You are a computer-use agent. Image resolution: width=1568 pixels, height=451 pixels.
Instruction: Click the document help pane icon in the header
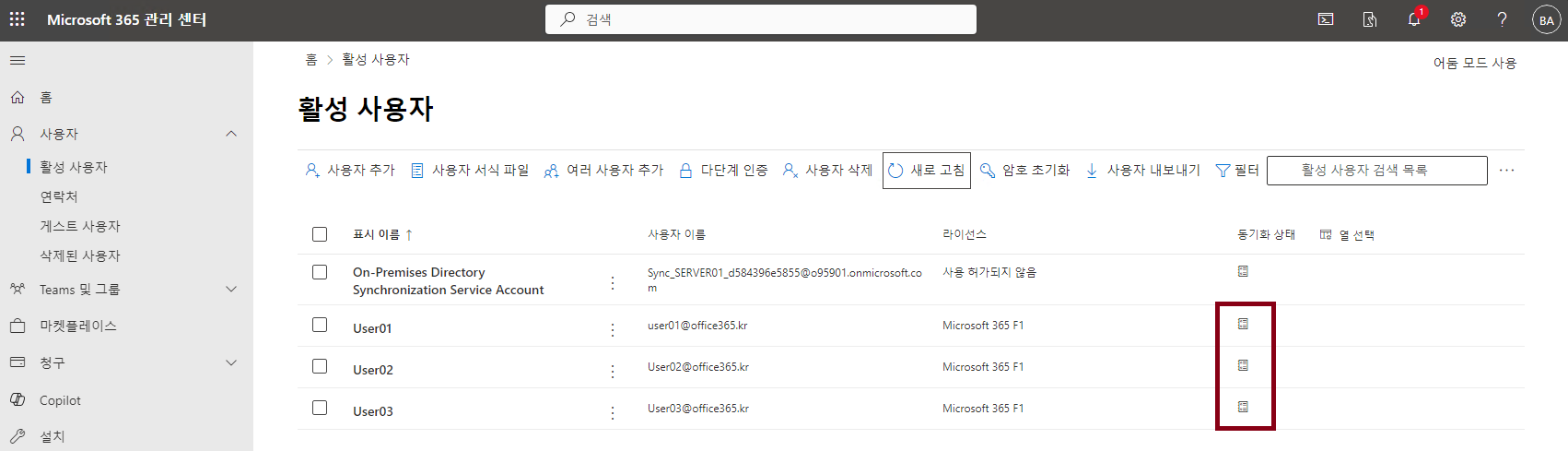point(1370,19)
